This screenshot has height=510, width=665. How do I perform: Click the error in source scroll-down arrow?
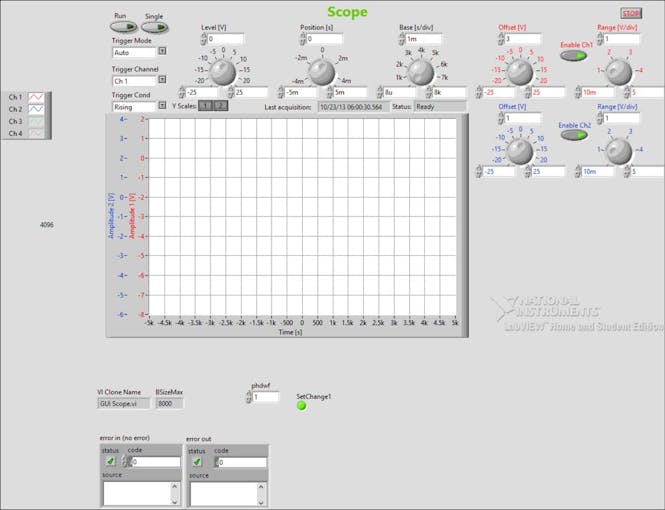coord(176,502)
